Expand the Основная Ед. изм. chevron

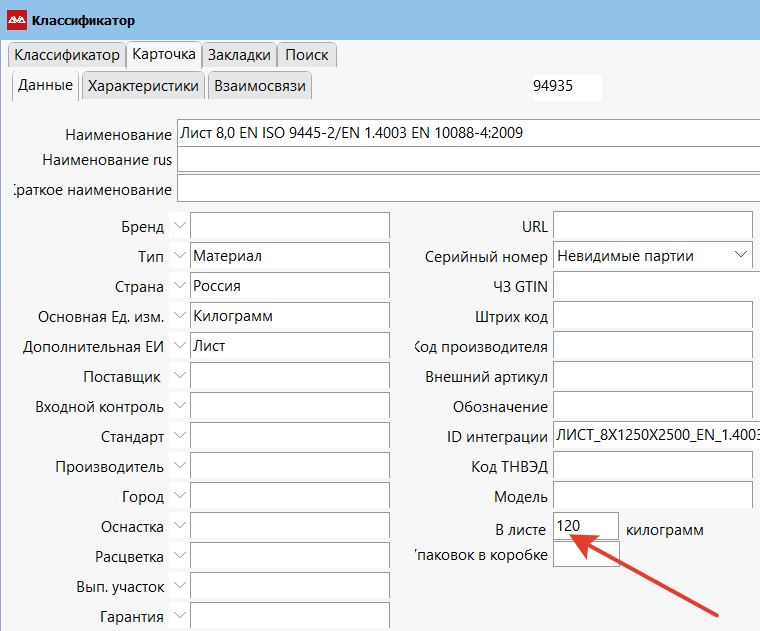coord(180,316)
